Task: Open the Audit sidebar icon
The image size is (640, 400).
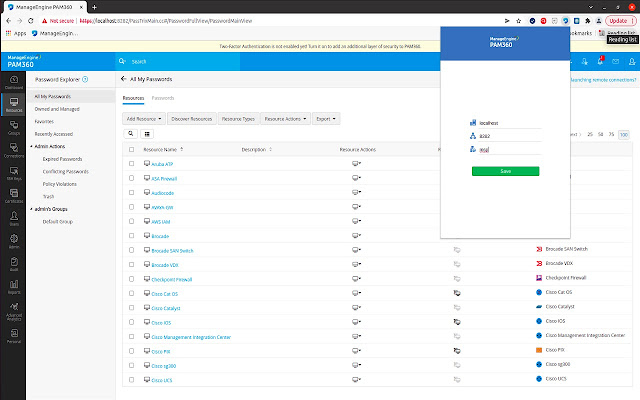Action: pos(14,264)
